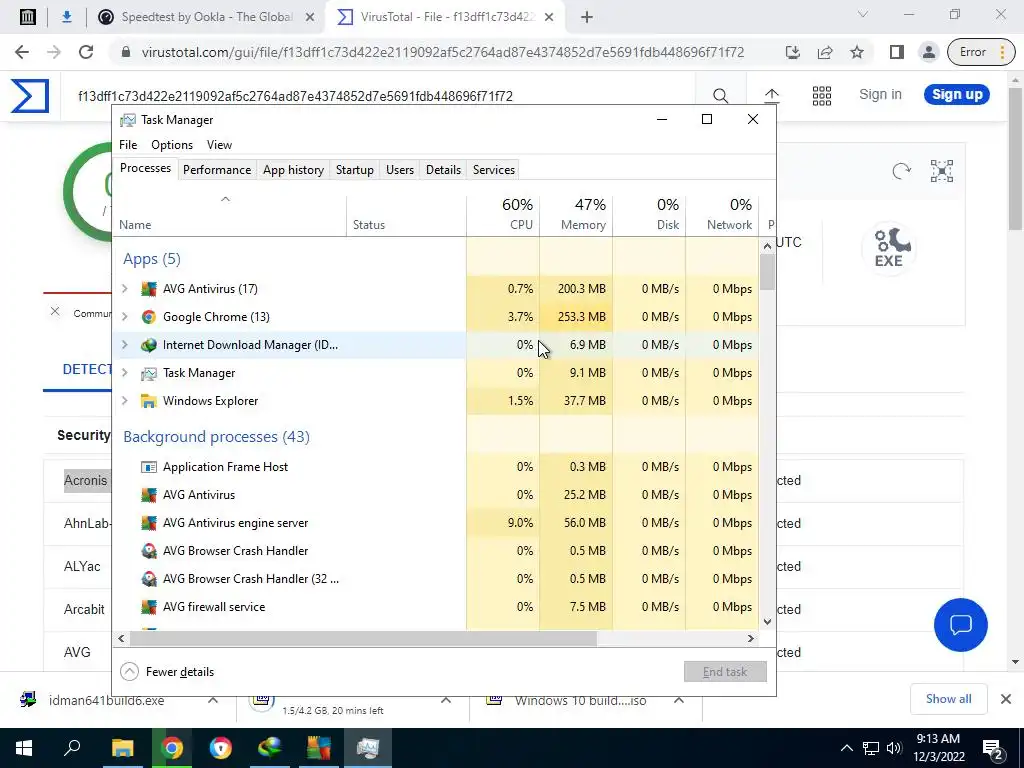
Task: Click the Google Chrome process icon
Action: point(149,317)
